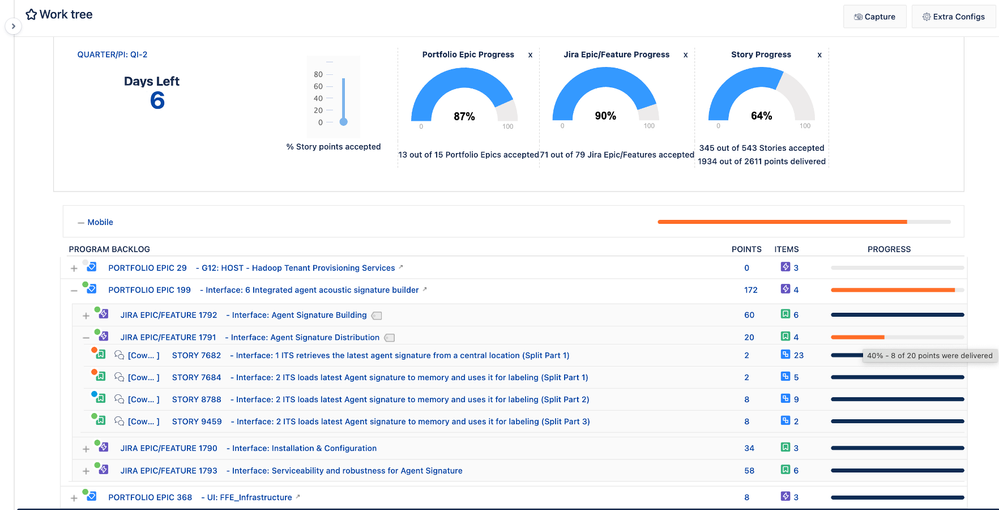Click external link icon after acoustic signature builder
This screenshot has height=510, width=999.
pyautogui.click(x=424, y=289)
